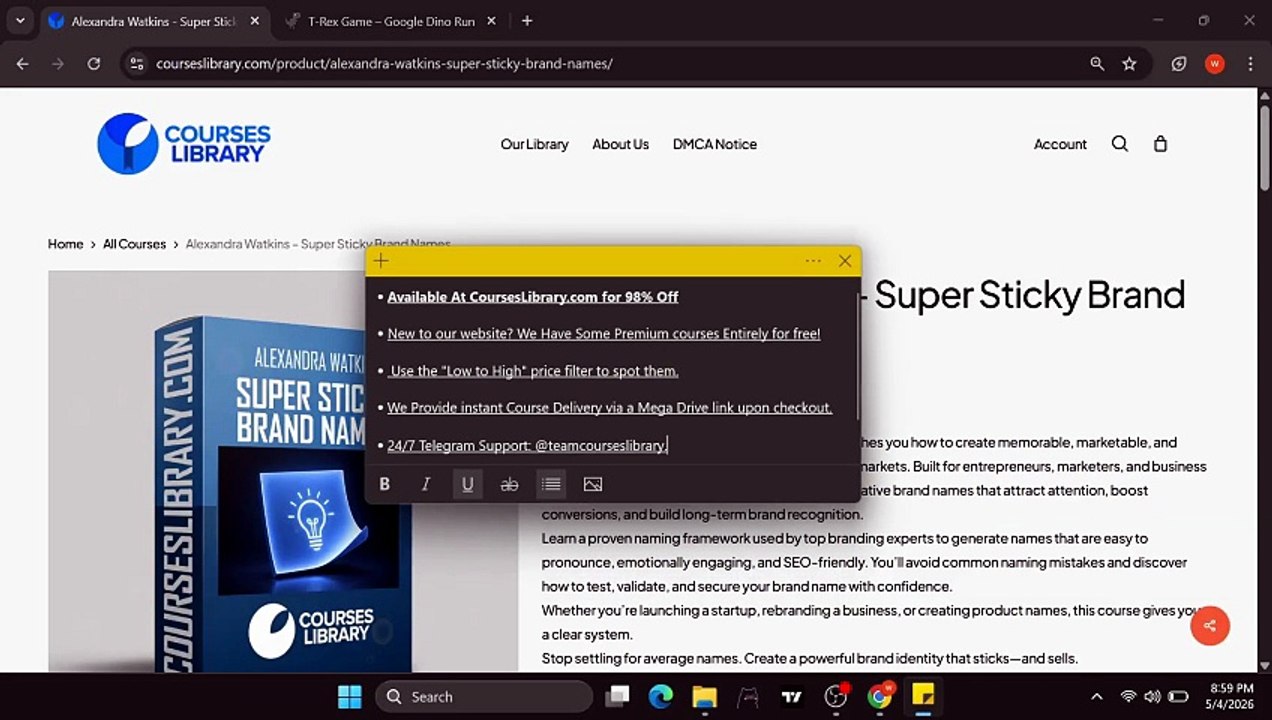Go to All Courses breadcrumb
Screen dimensions: 1272x720
tap(134, 244)
